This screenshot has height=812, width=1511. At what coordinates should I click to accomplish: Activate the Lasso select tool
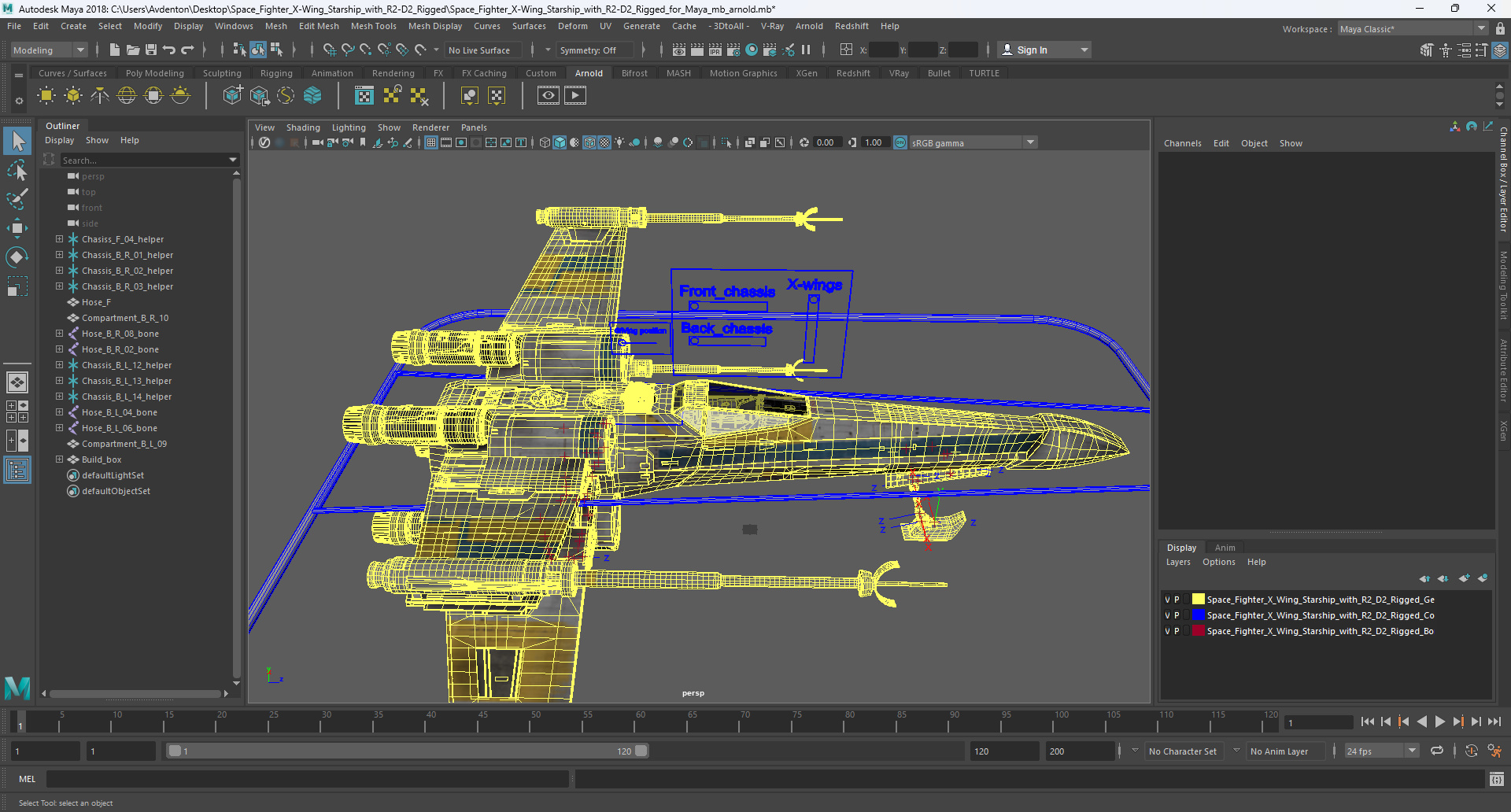[17, 170]
